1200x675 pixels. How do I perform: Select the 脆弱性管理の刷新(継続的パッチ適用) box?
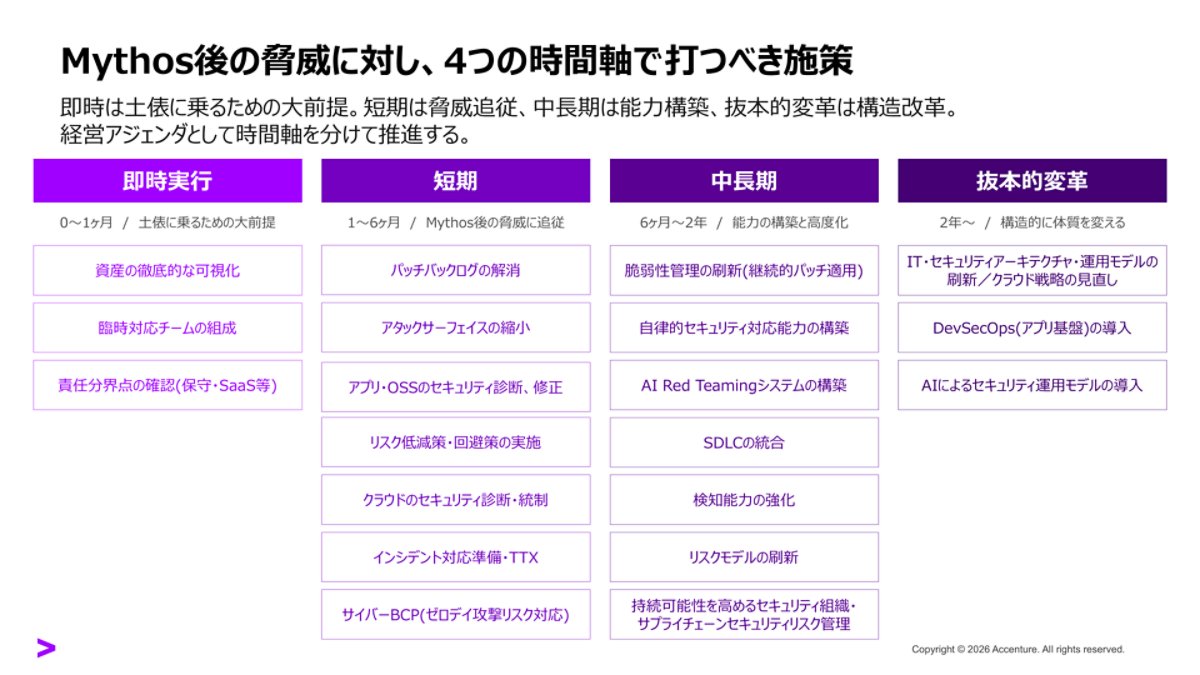point(744,270)
